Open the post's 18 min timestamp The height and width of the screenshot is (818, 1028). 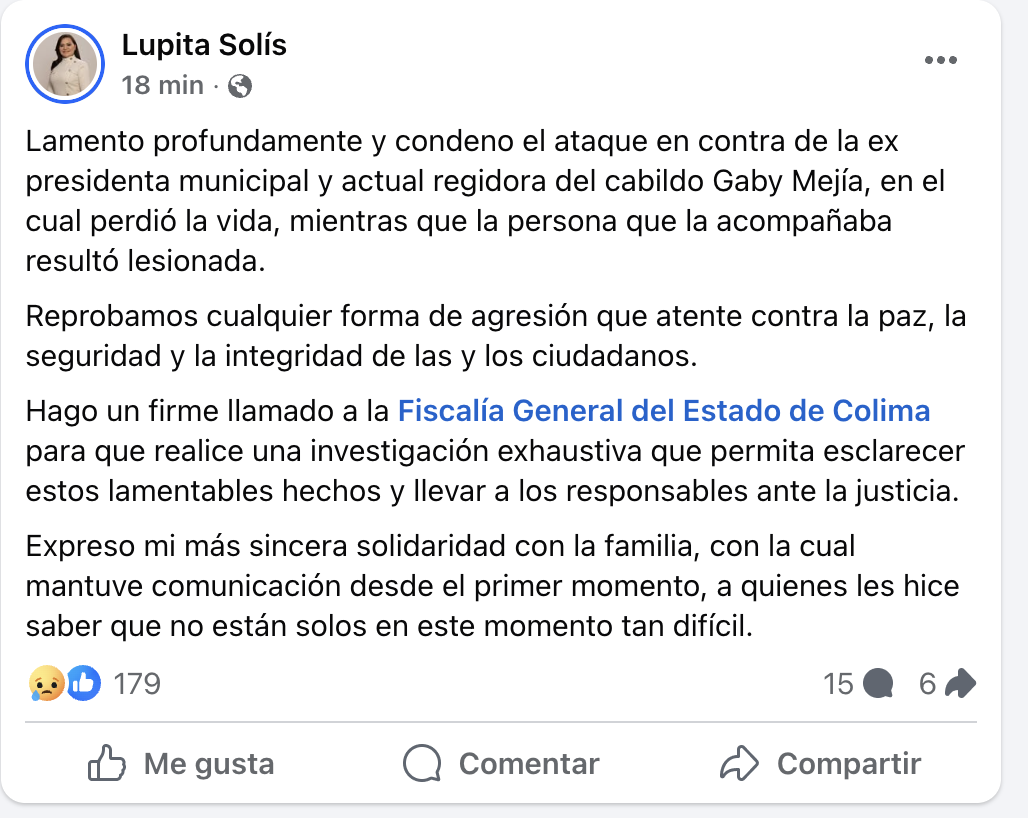click(162, 85)
